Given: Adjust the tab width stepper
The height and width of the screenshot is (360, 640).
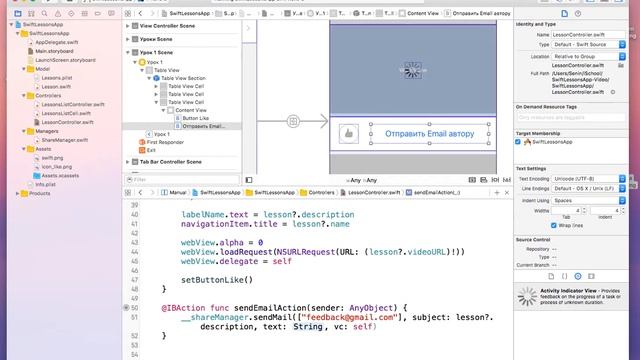Looking at the screenshot, I should click(x=584, y=211).
